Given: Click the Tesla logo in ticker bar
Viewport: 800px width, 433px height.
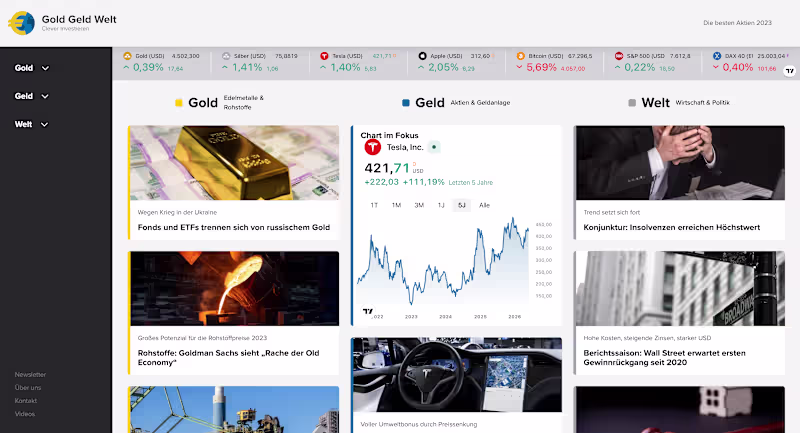Looking at the screenshot, I should tap(324, 56).
